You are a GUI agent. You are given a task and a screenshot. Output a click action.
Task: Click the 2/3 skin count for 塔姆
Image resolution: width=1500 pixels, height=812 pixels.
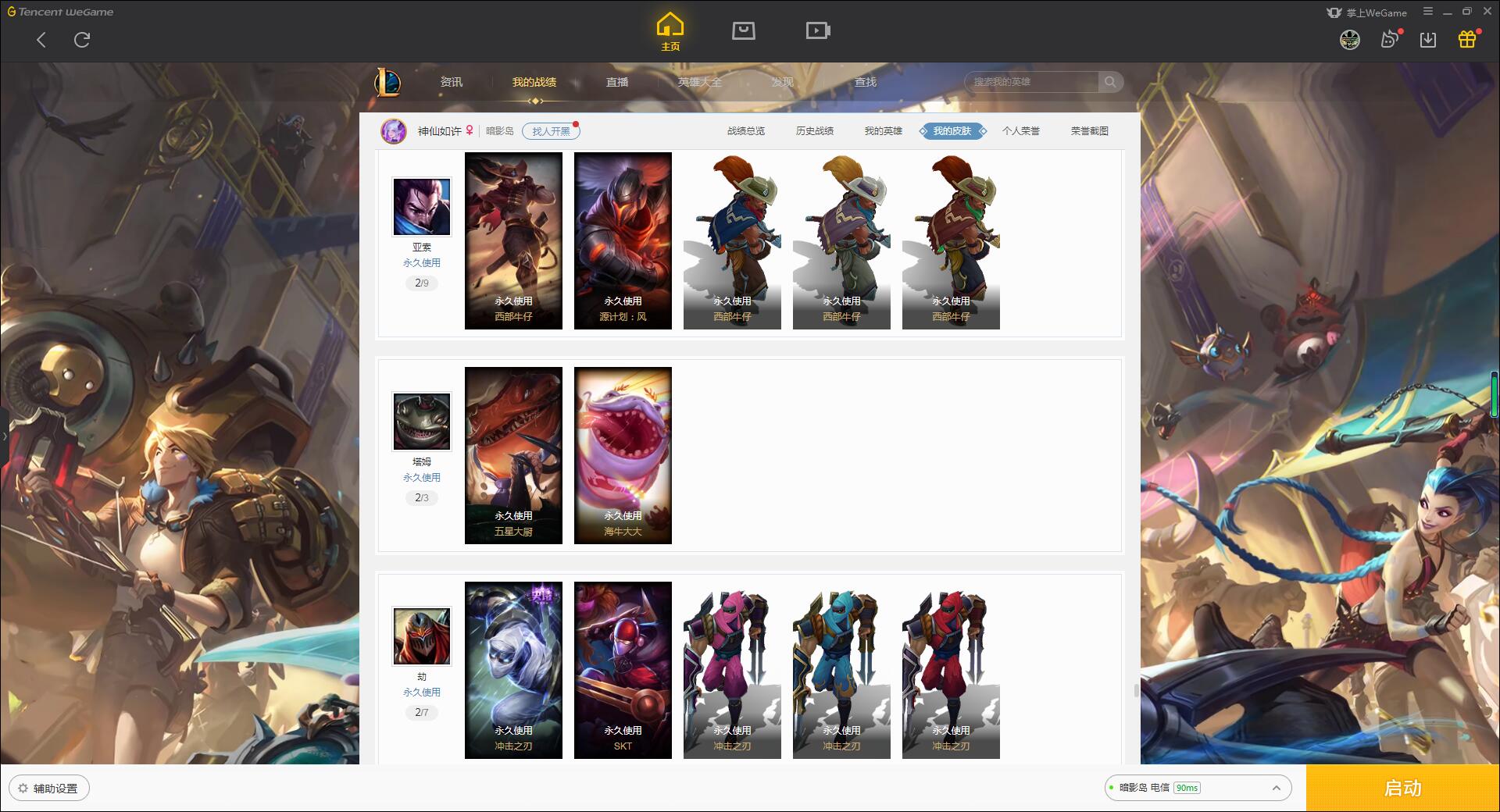click(422, 497)
